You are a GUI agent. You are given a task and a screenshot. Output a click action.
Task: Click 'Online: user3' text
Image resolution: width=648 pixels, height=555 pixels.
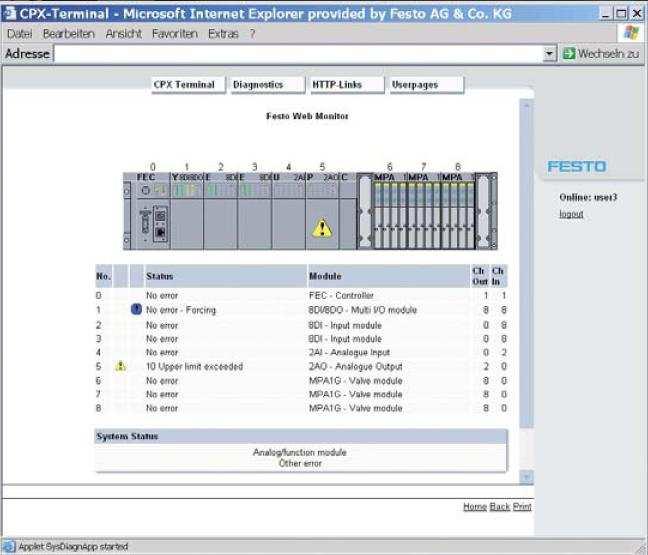tap(588, 197)
